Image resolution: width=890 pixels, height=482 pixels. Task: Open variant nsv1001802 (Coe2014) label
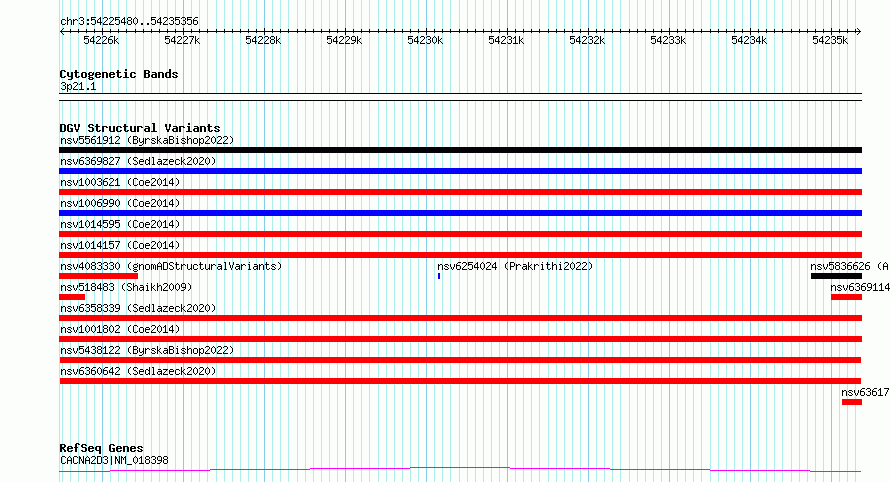point(120,329)
